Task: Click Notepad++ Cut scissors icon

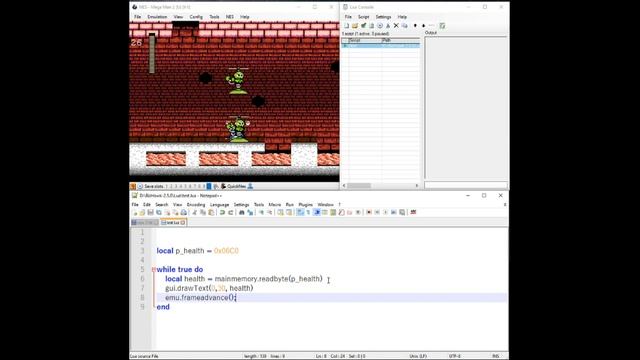Action: pos(194,212)
